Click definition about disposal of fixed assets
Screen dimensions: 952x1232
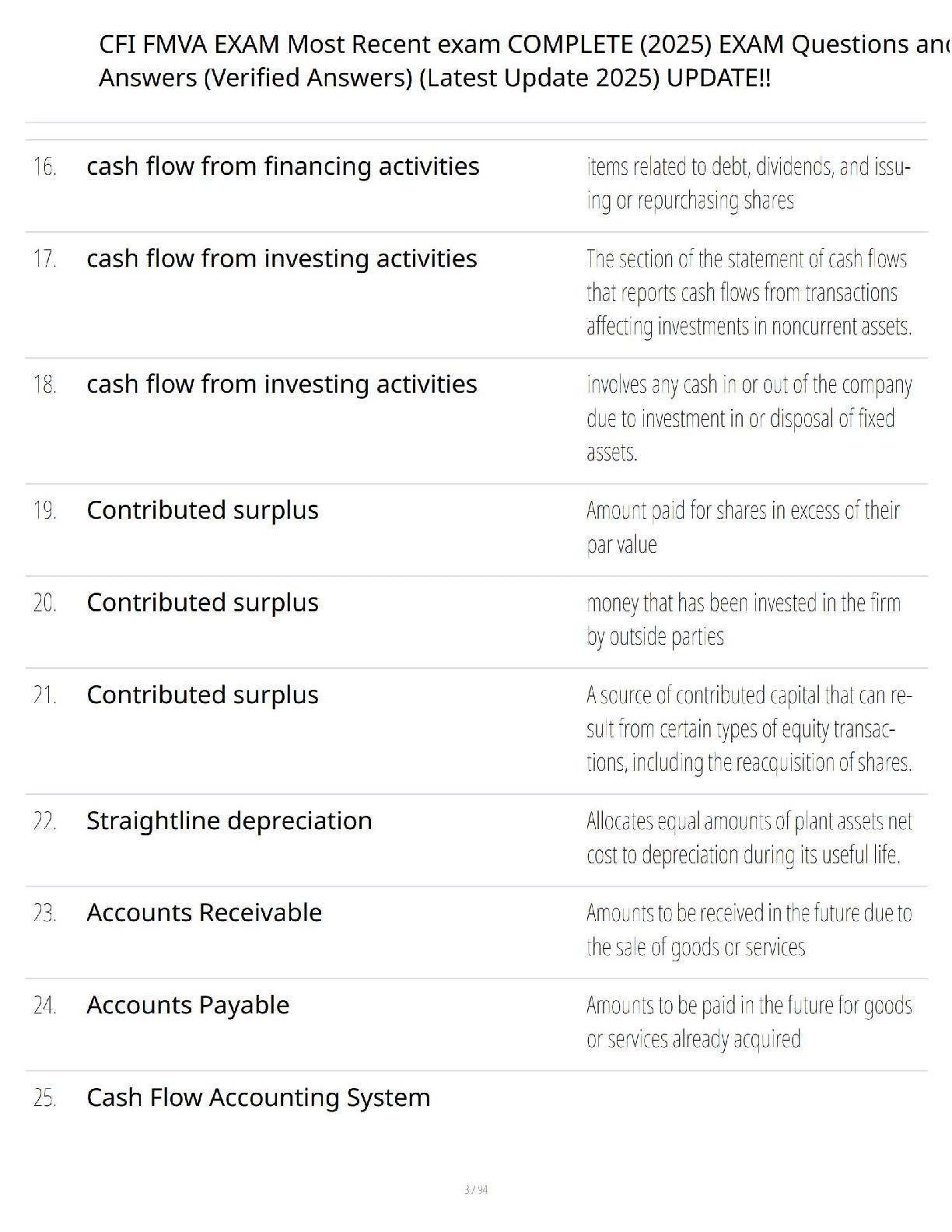(748, 418)
